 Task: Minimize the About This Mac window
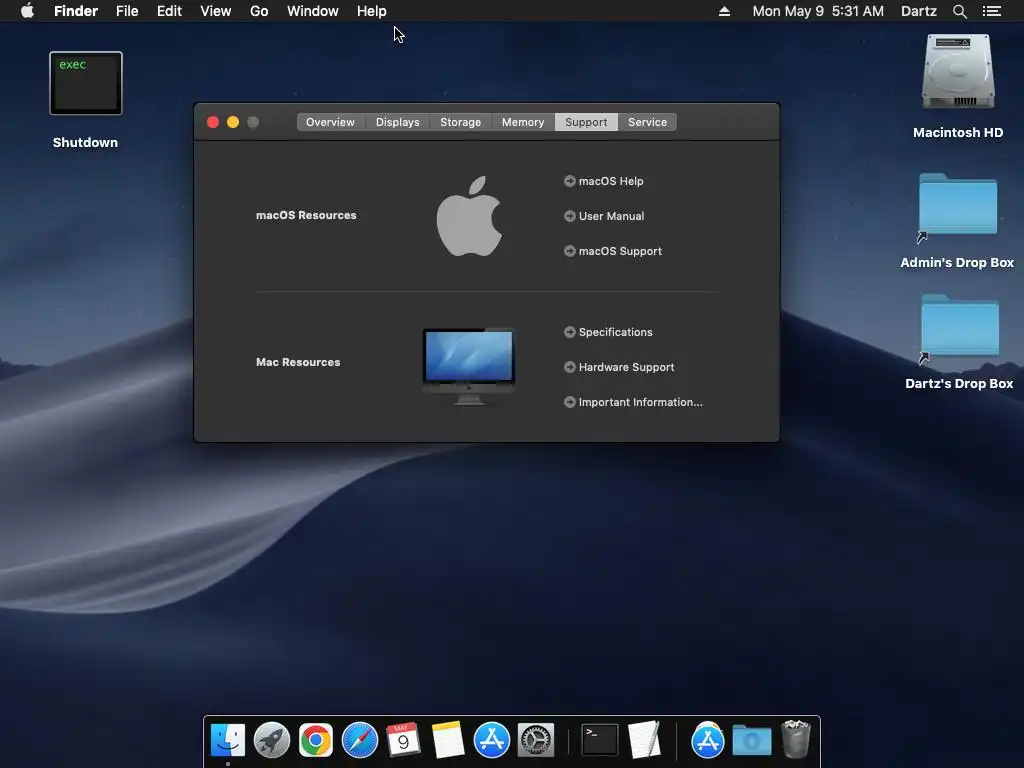tap(233, 122)
